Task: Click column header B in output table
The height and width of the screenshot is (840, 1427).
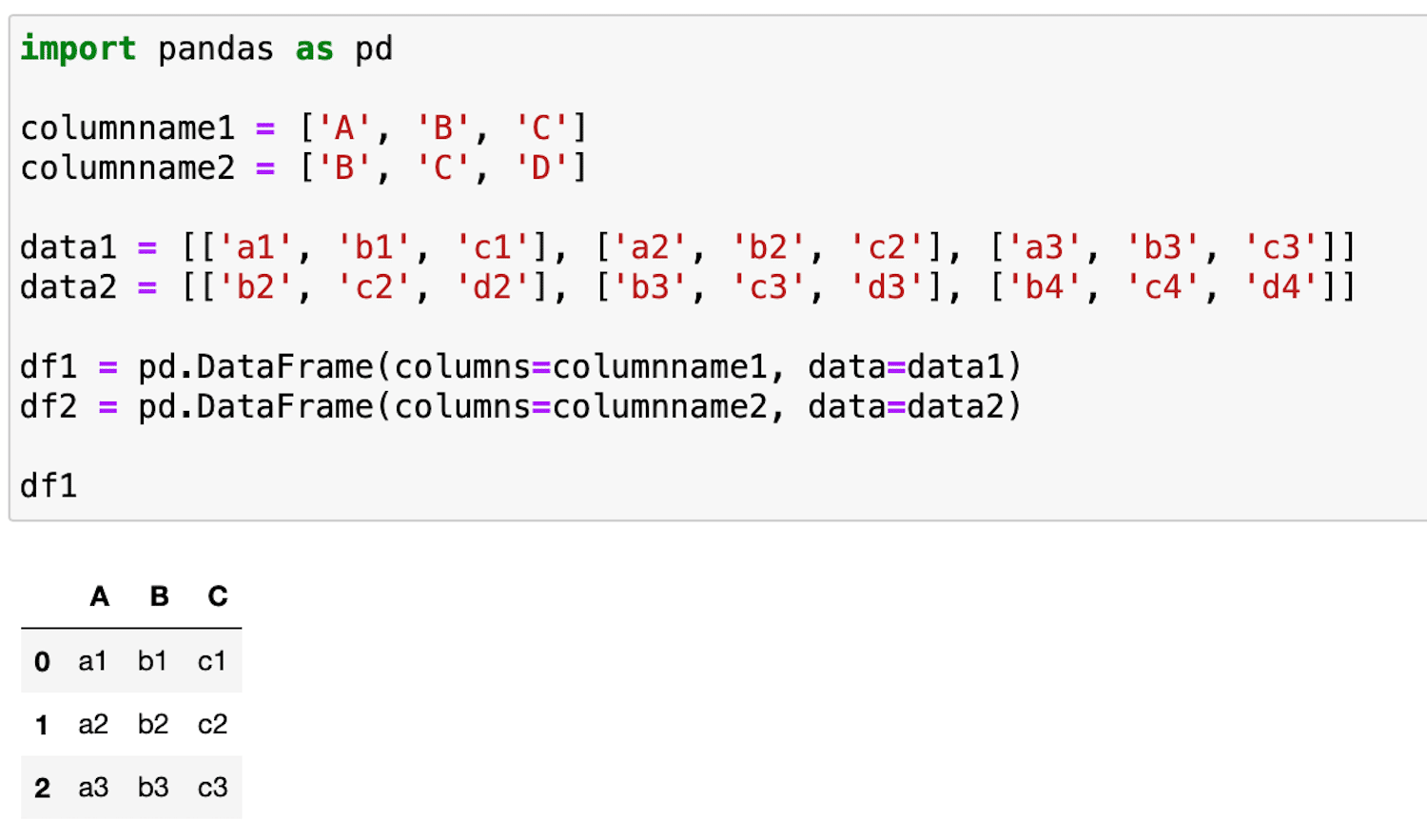Action: pyautogui.click(x=159, y=596)
